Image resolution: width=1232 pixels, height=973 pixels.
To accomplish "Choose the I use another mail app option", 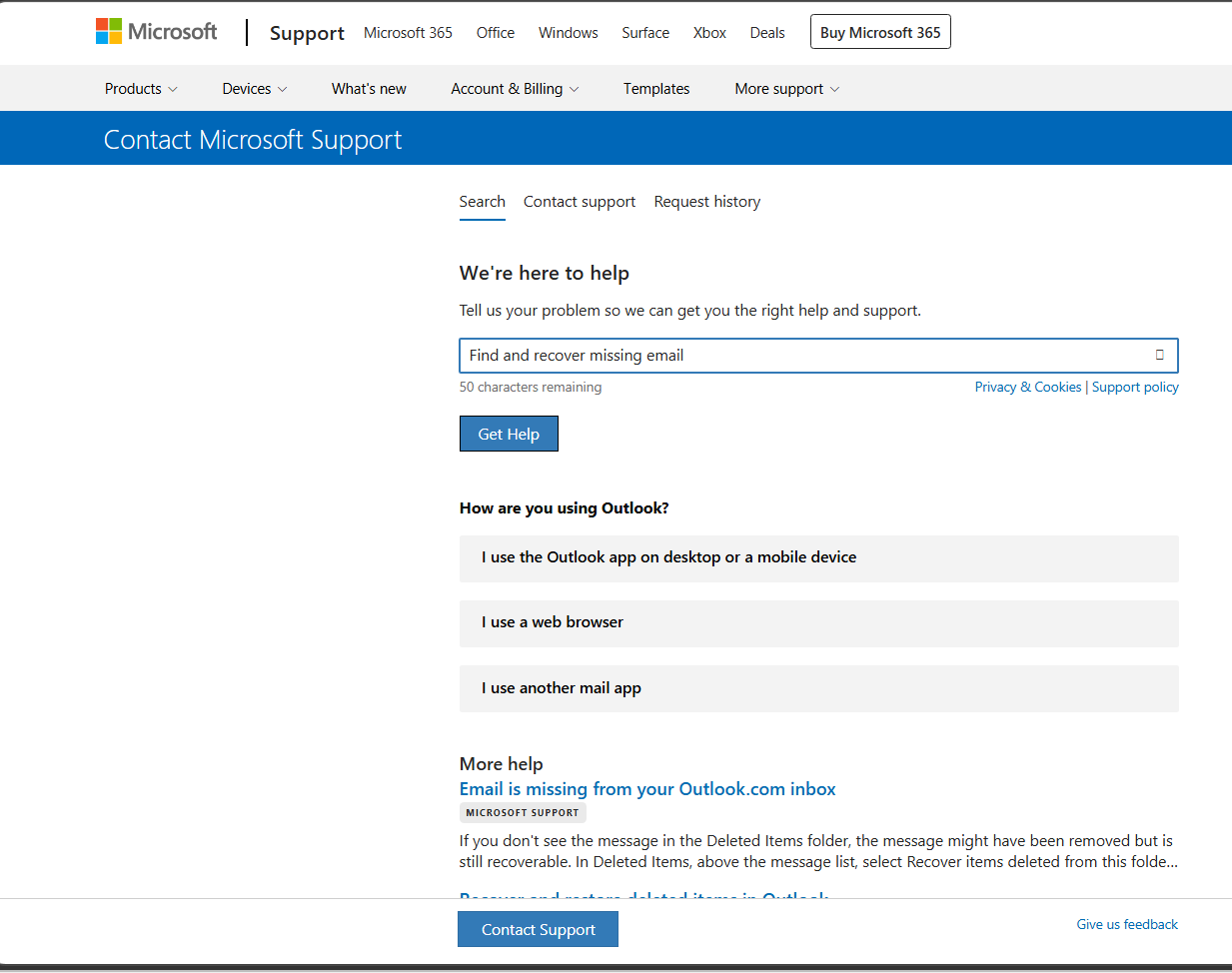I will coord(819,688).
